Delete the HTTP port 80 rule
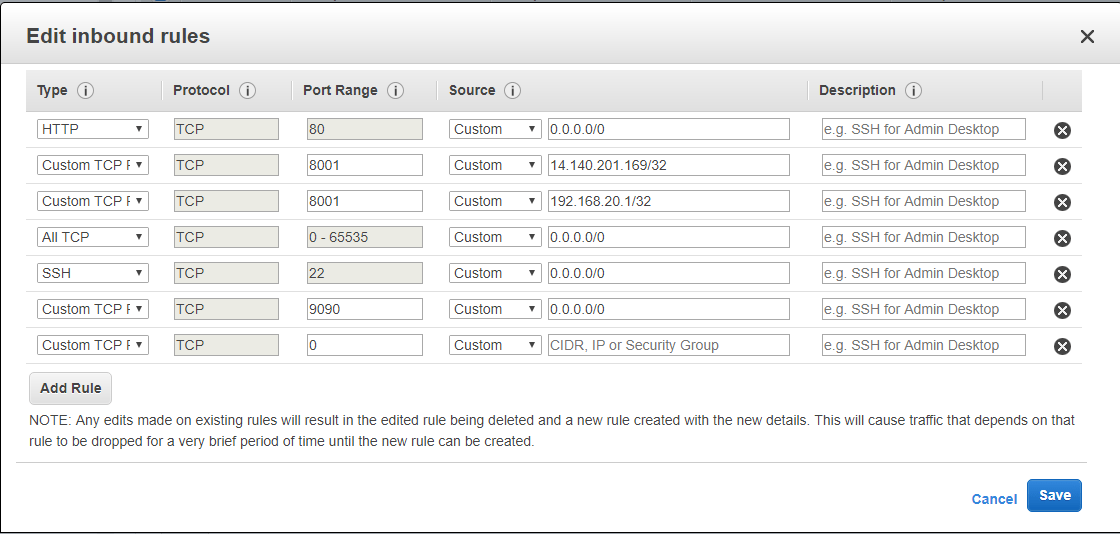Screen dimensions: 1120x534 click(x=1062, y=130)
